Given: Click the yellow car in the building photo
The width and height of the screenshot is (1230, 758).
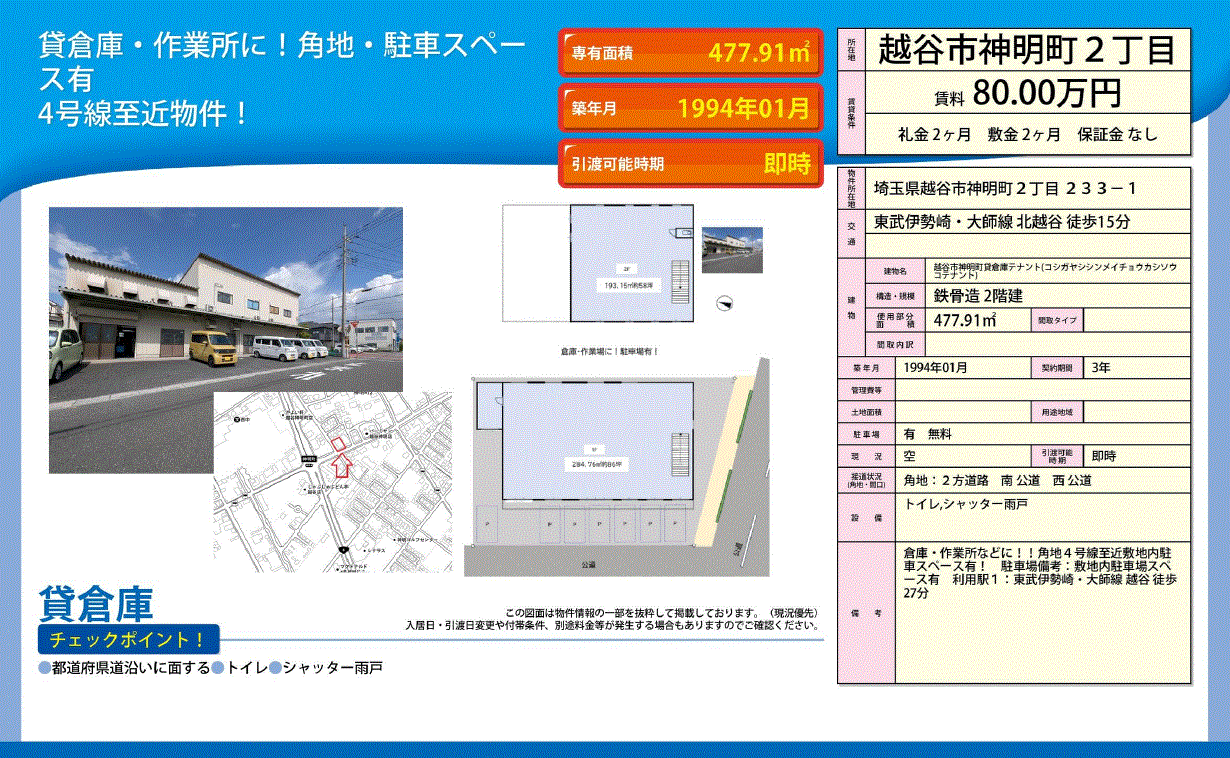Looking at the screenshot, I should pos(209,348).
